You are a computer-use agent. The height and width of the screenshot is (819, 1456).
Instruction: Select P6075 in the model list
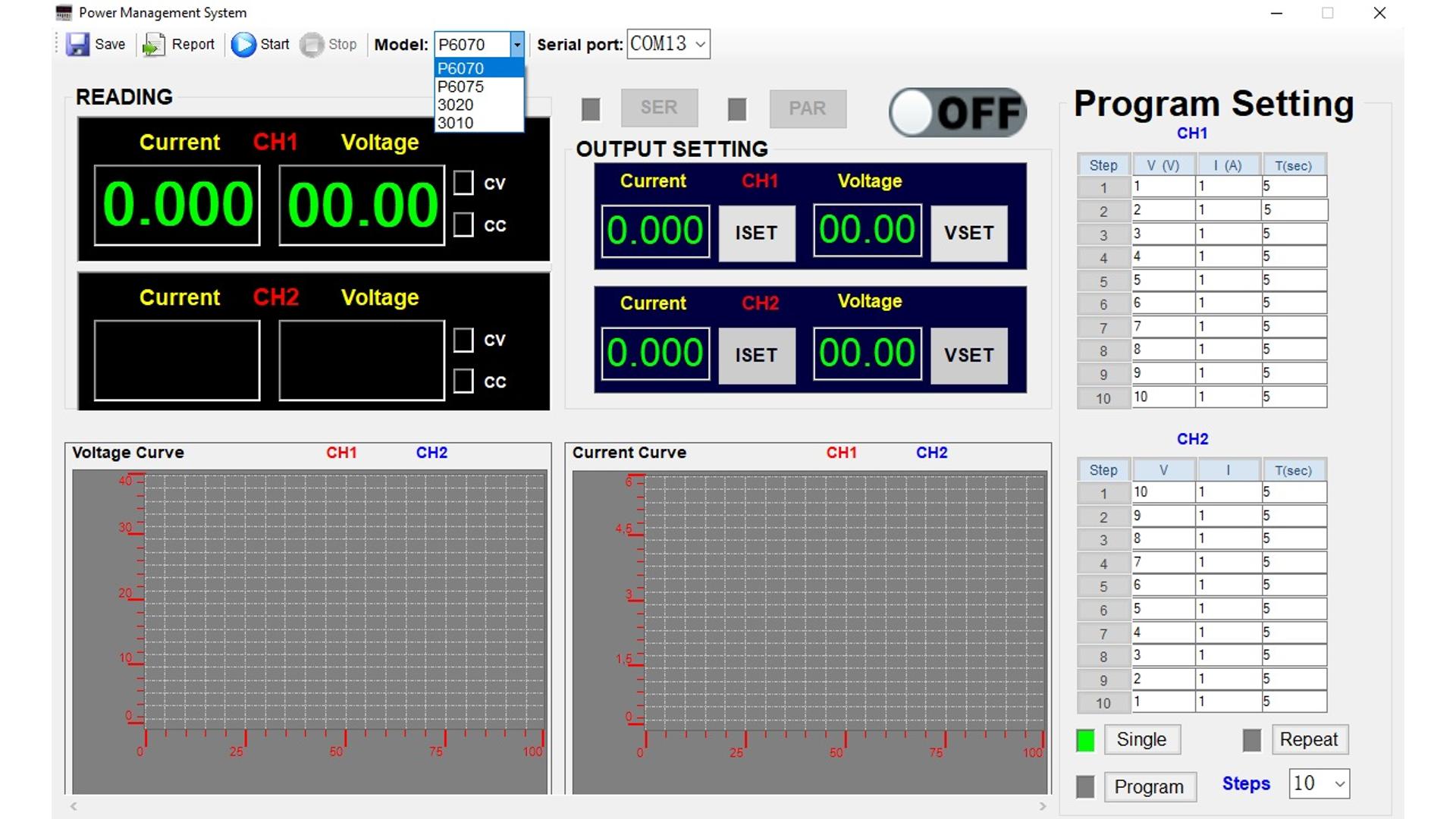click(479, 86)
